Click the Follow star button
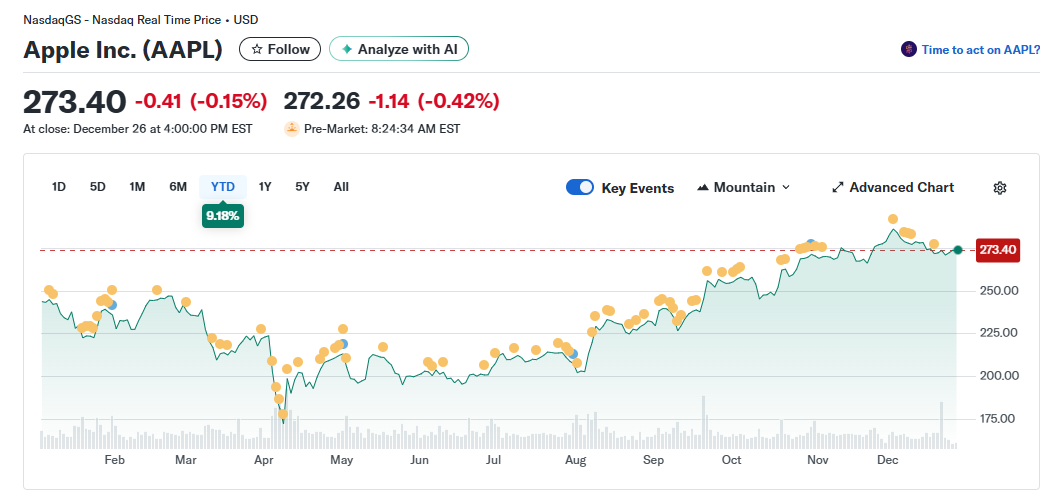This screenshot has height=498, width=1052. 280,49
